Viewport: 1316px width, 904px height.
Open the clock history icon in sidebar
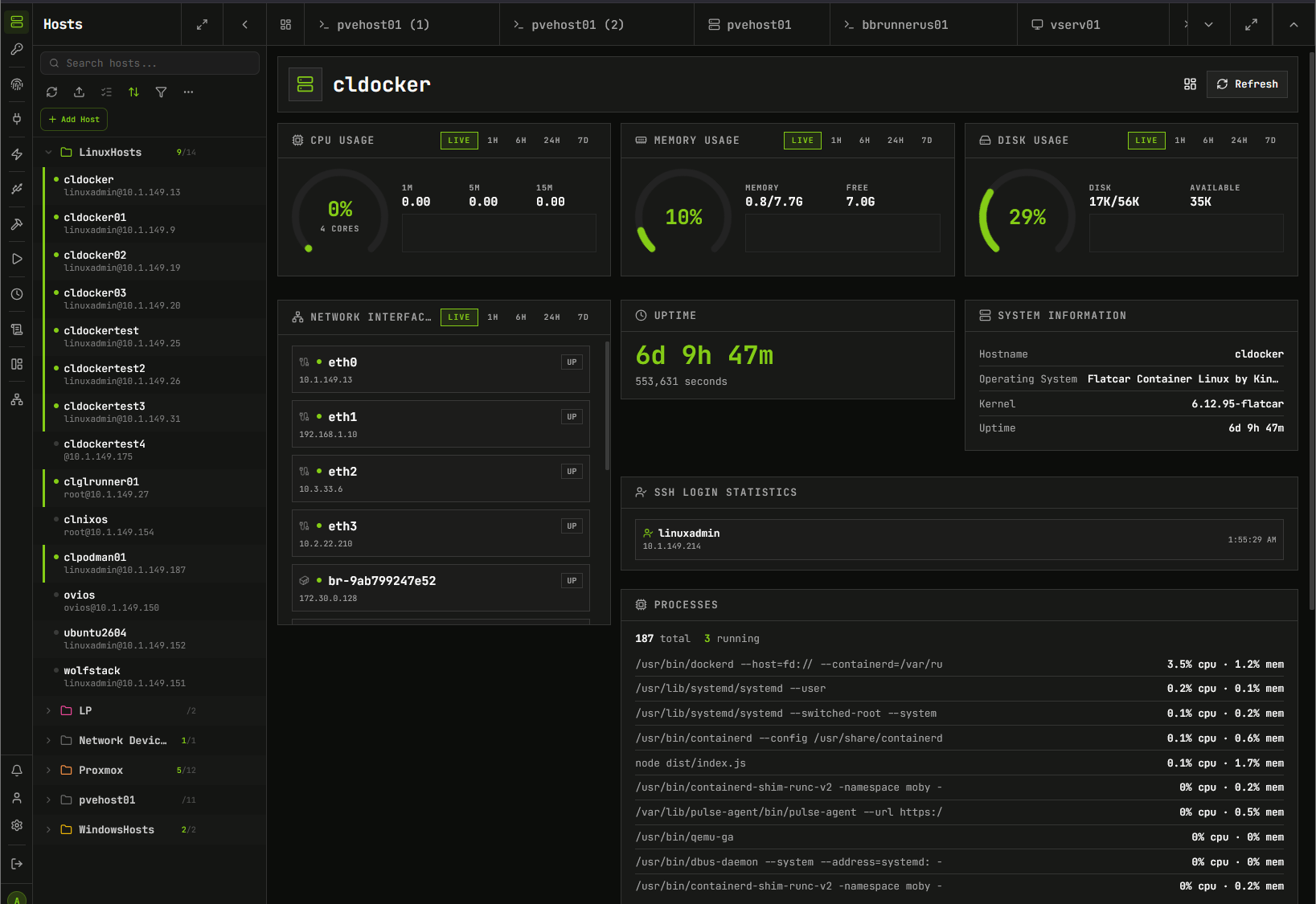tap(16, 294)
